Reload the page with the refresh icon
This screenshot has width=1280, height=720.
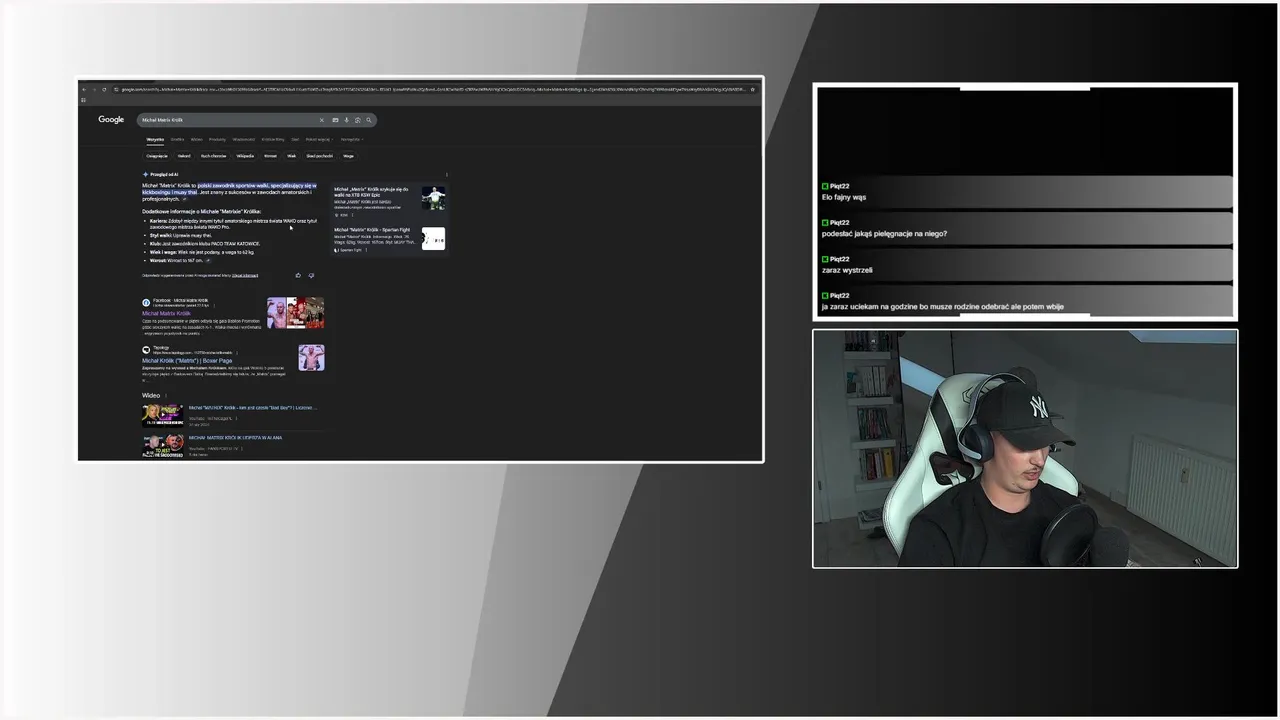point(104,90)
